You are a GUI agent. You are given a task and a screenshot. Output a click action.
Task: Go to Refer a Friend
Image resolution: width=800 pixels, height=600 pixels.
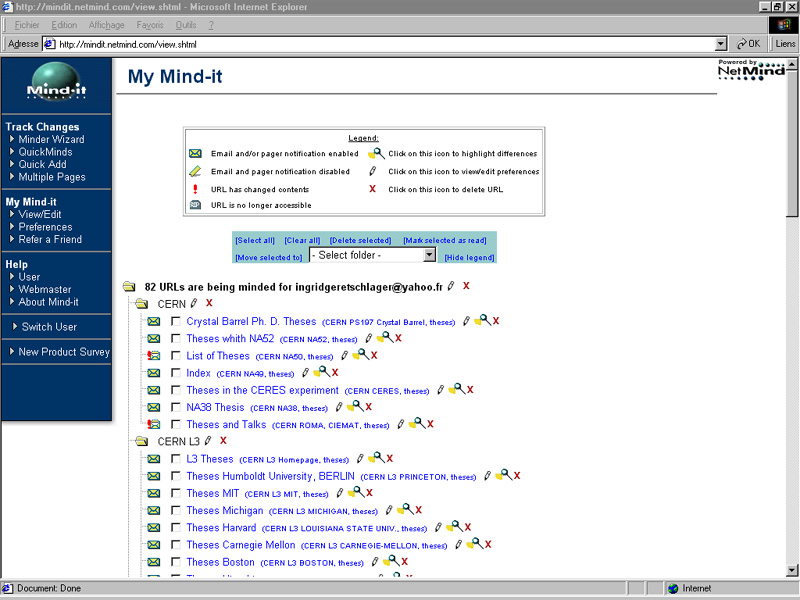coord(50,239)
